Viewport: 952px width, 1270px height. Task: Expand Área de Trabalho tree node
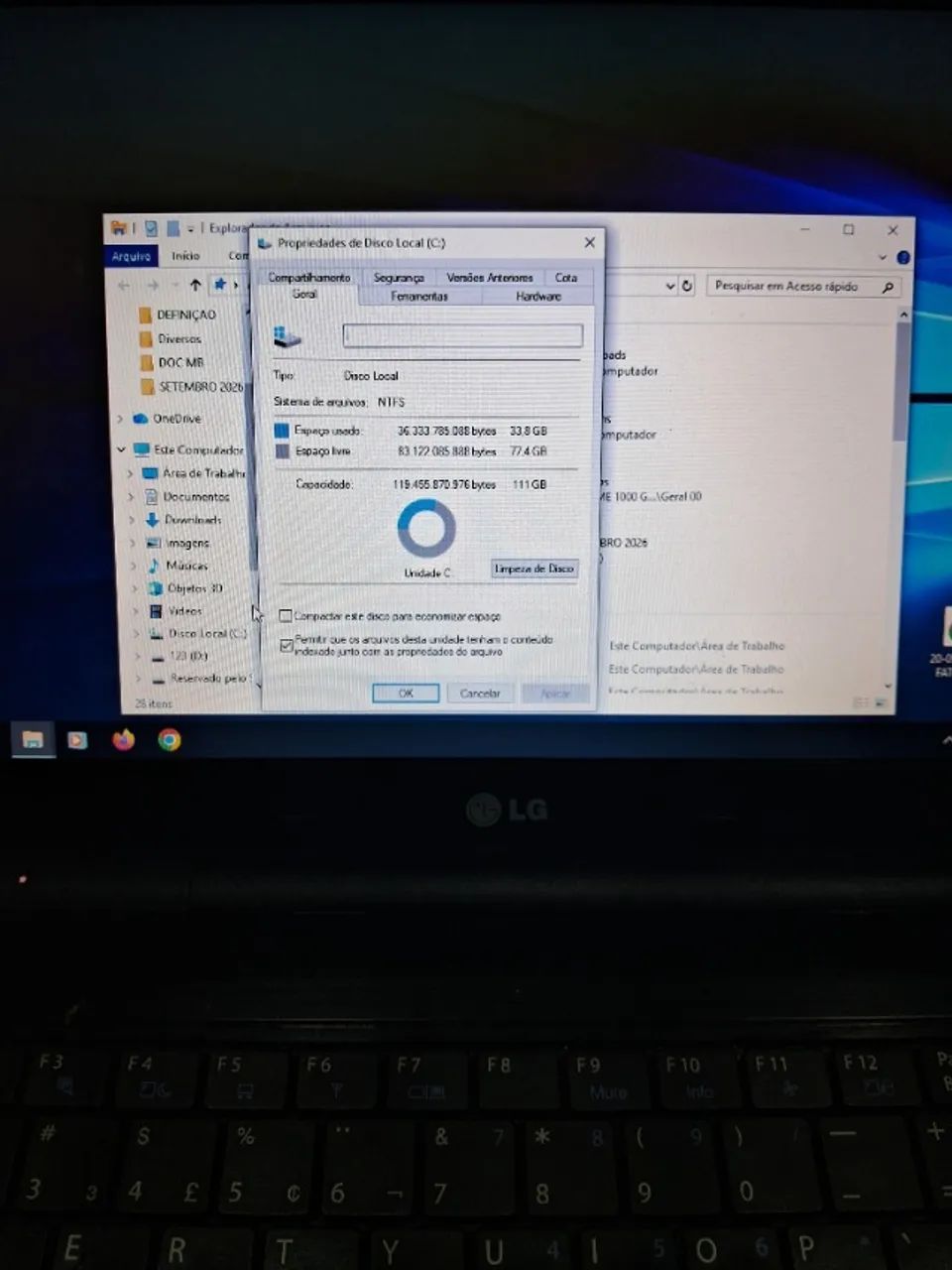click(x=130, y=473)
